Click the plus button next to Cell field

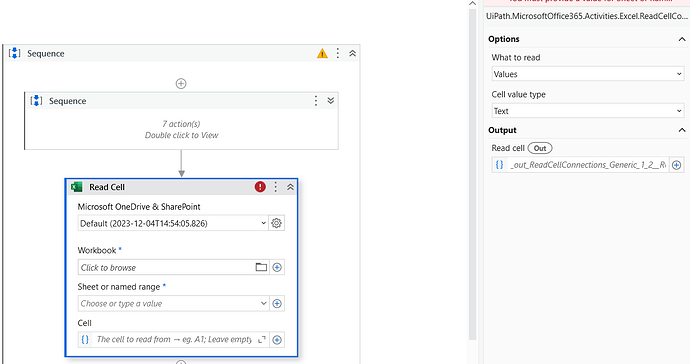(x=277, y=339)
